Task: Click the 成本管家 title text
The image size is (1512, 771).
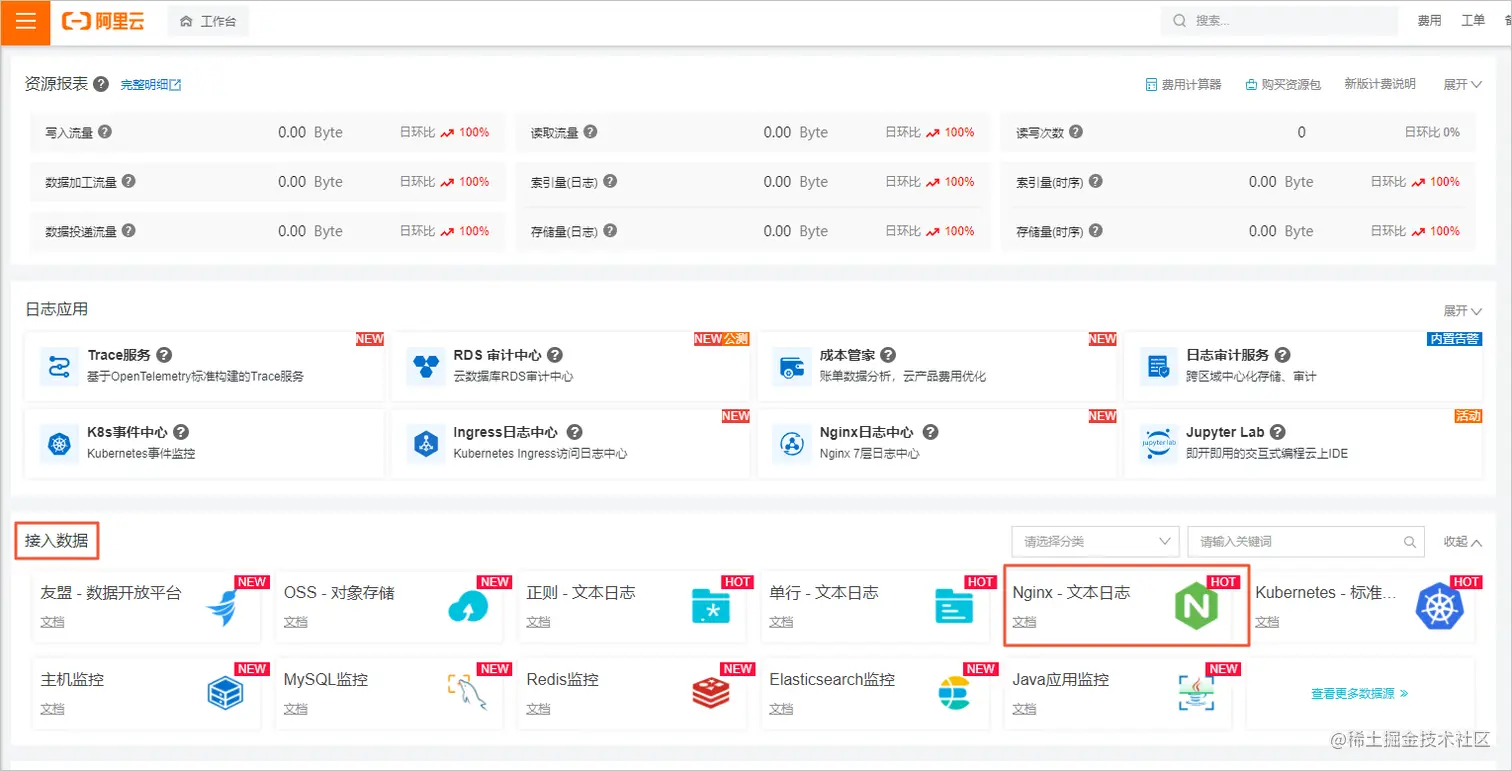Action: tap(847, 355)
